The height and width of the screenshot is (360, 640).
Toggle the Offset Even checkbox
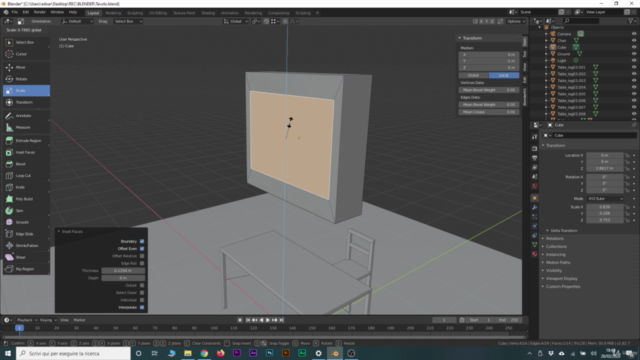click(142, 249)
